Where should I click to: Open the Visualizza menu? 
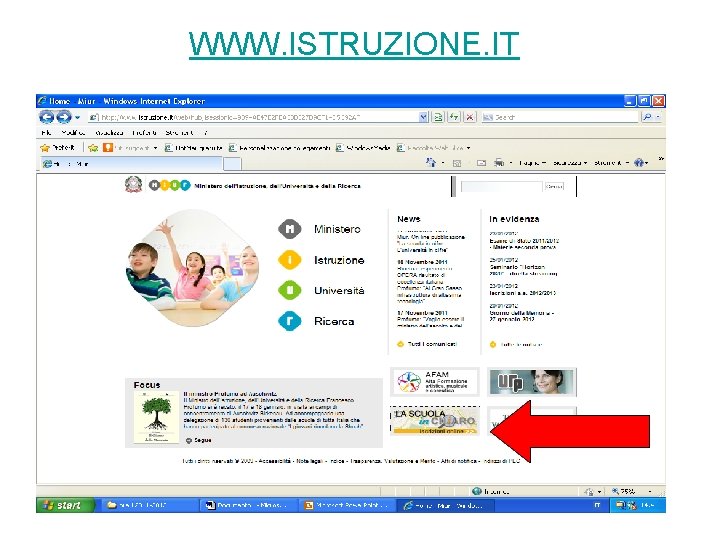tap(109, 133)
